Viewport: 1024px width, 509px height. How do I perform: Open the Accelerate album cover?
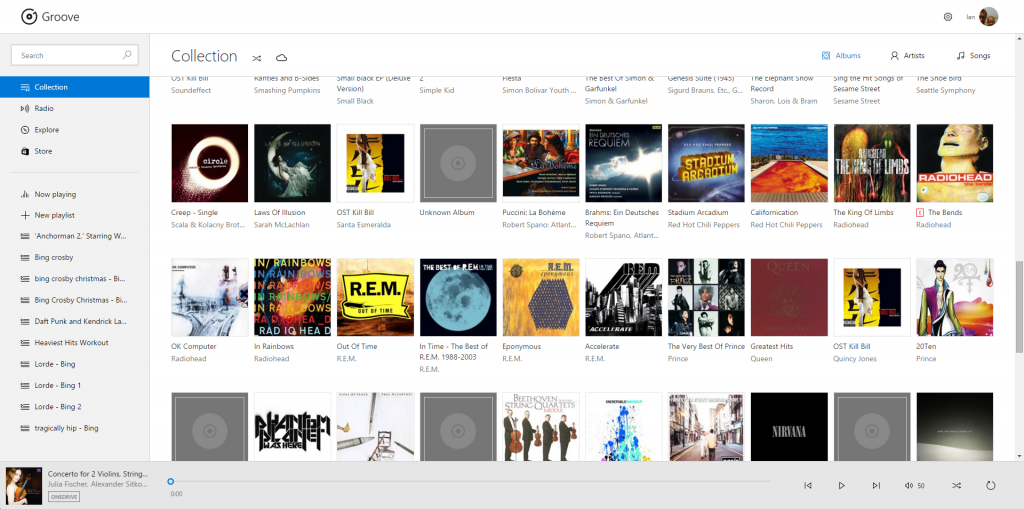click(x=624, y=297)
